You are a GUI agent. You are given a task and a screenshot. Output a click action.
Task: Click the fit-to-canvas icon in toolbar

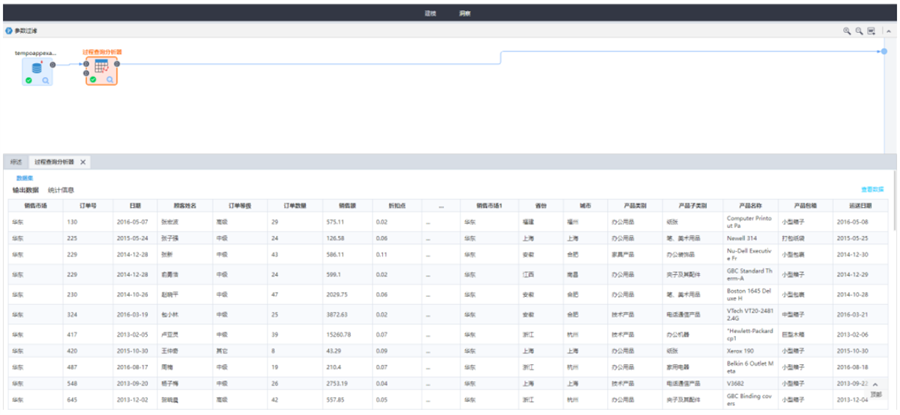coord(871,31)
